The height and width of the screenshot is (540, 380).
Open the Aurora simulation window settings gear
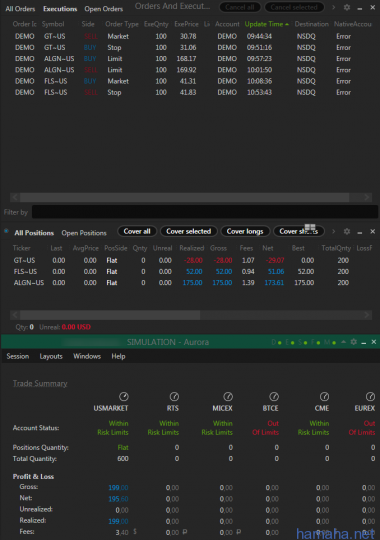coord(353,342)
